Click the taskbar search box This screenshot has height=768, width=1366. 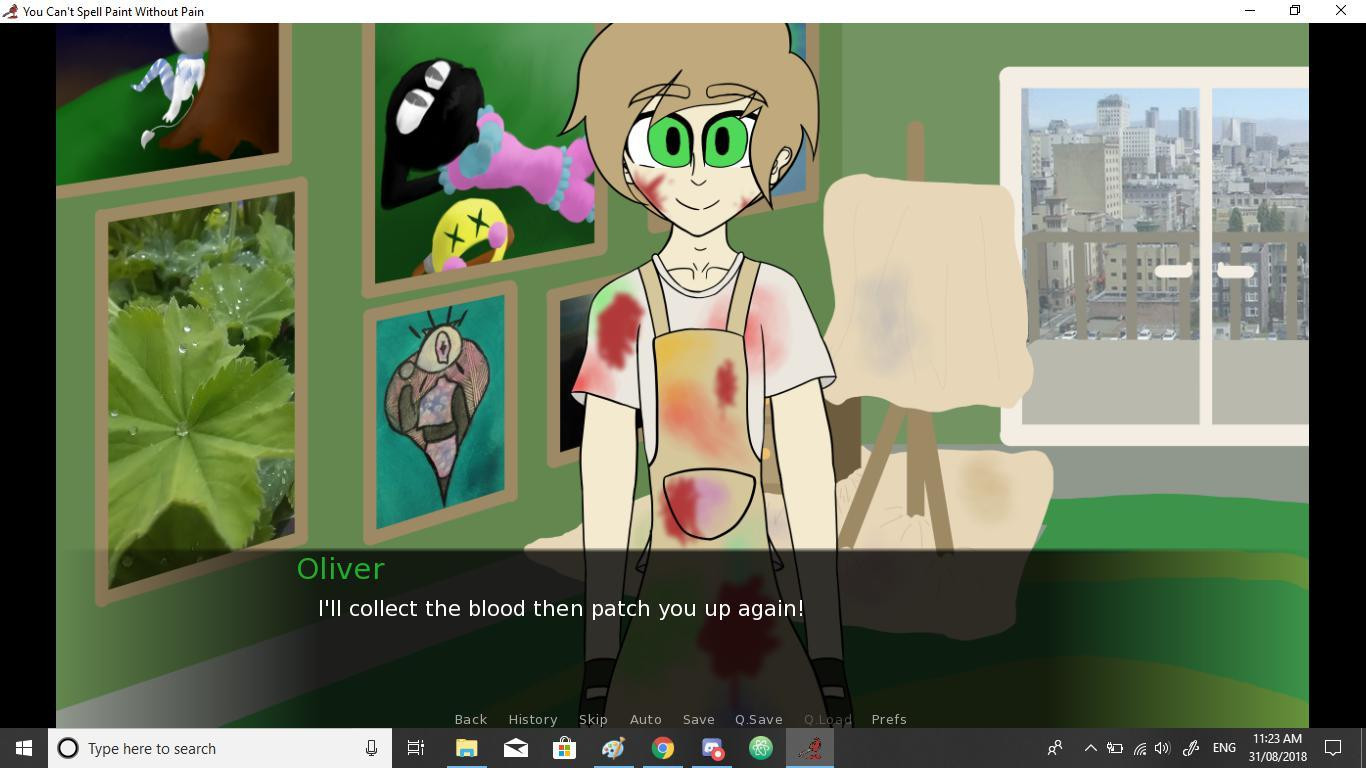219,748
